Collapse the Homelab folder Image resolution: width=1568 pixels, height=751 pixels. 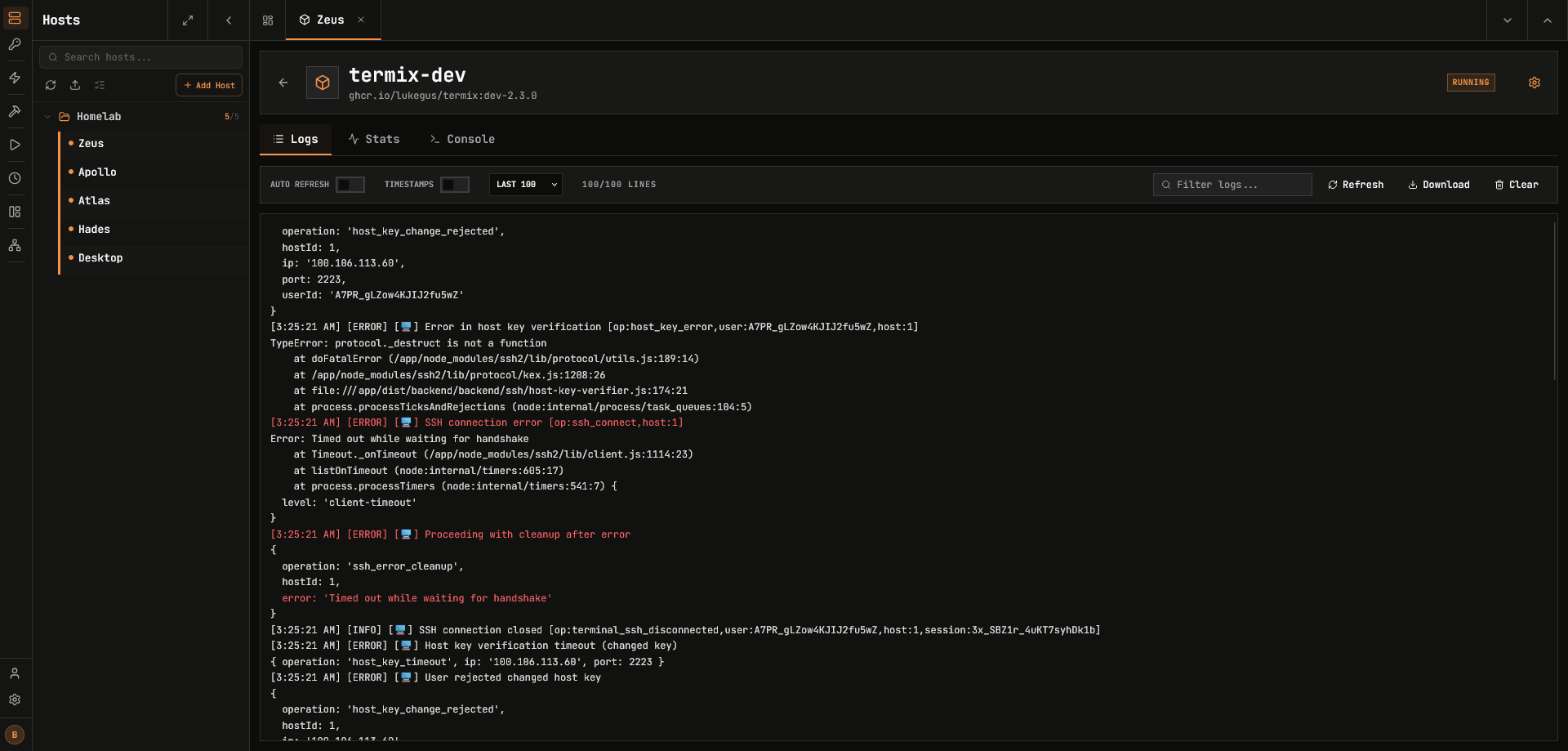[x=47, y=117]
